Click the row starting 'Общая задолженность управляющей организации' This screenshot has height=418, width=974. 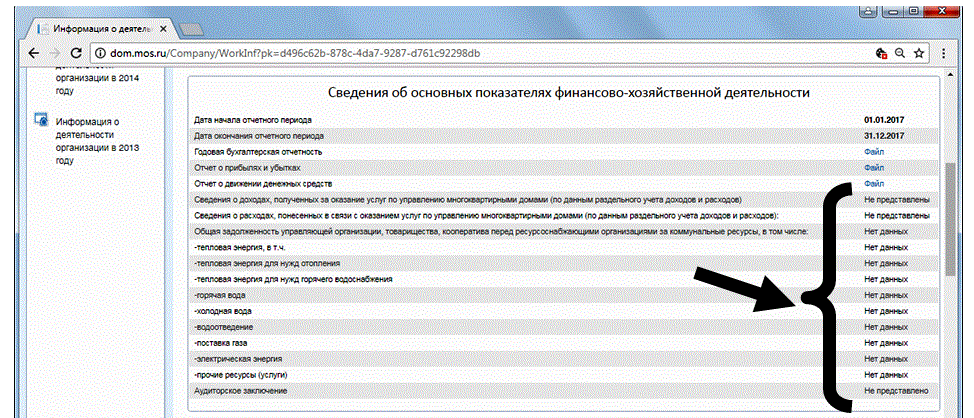[564, 231]
